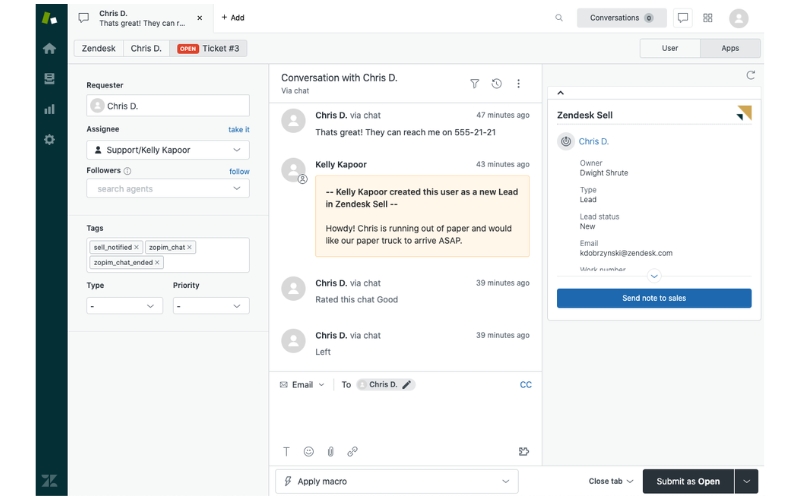The height and width of the screenshot is (500, 800).
Task: Remove the zopim_chat_ended tag
Action: (157, 262)
